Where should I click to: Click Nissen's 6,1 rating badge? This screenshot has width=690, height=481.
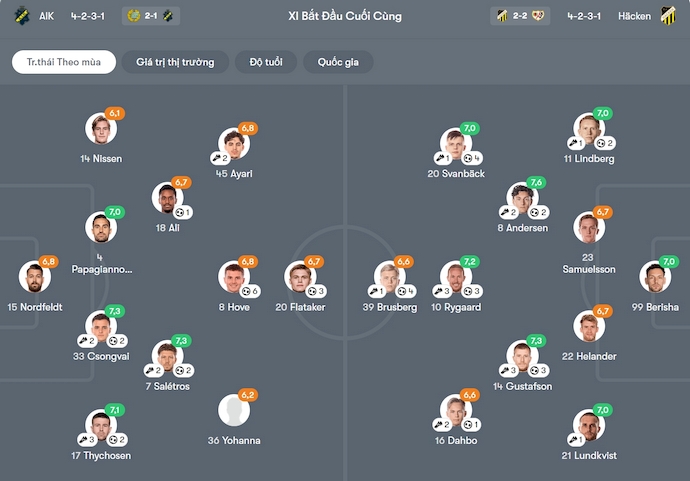115,114
